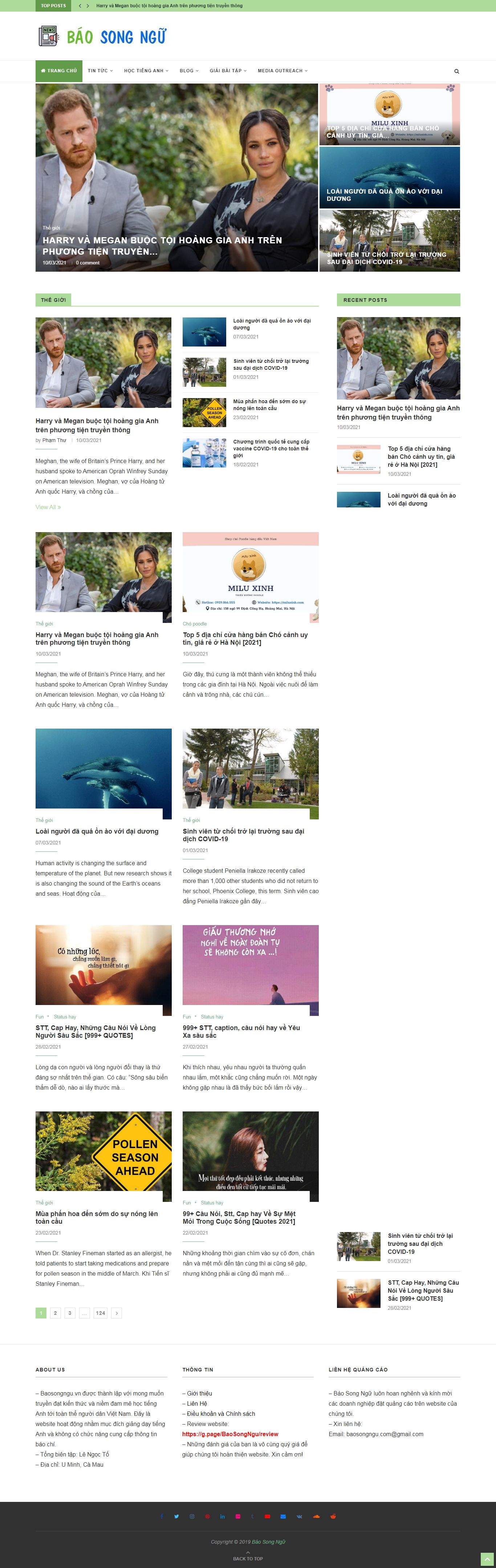Image resolution: width=496 pixels, height=1568 pixels.
Task: Open the Twitter icon in footer
Action: point(176,1516)
